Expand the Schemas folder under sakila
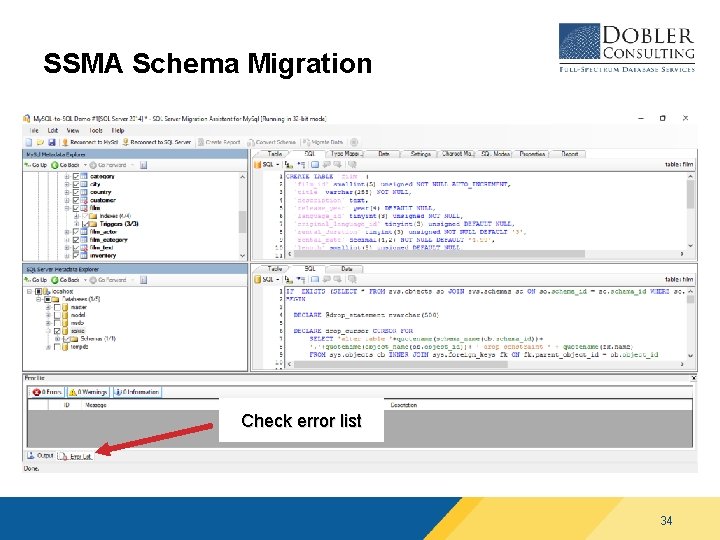The height and width of the screenshot is (540, 720). [57, 339]
